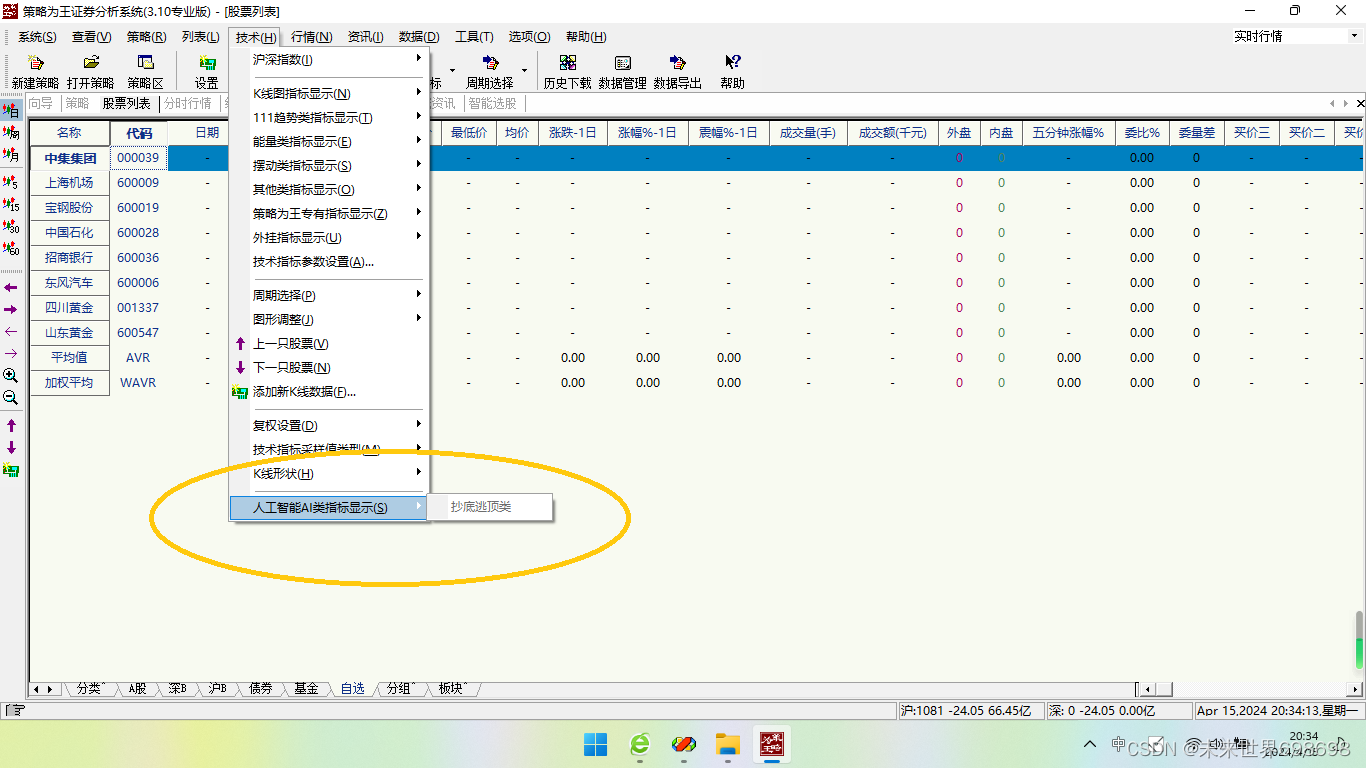Click the thin right arrow sidebar icon
The width and height of the screenshot is (1366, 768).
[x=11, y=353]
